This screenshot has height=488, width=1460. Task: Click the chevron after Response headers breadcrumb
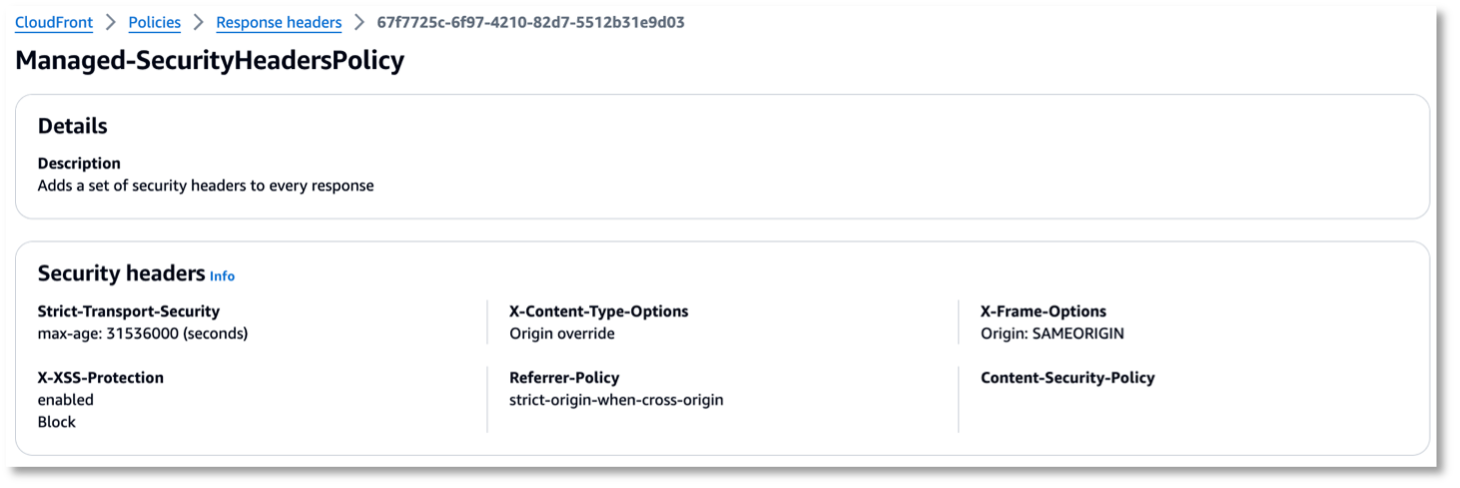point(359,22)
